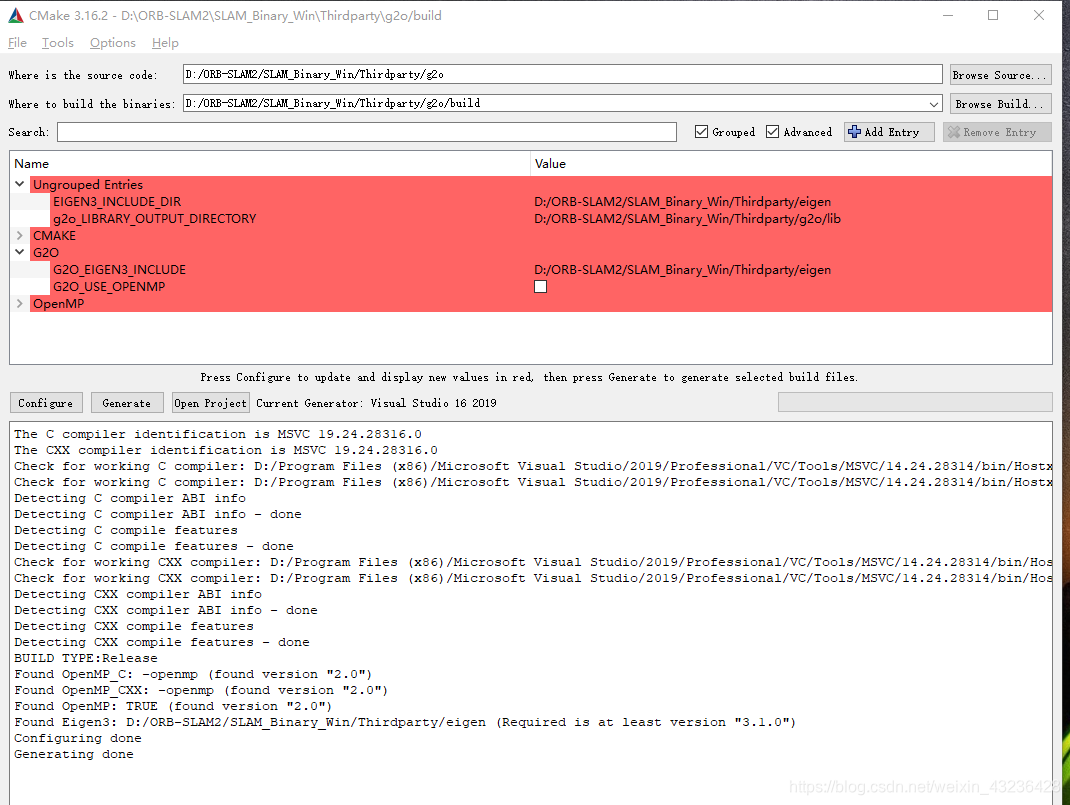Click the EIGEN3_INCLUDE_DIR value cell
The width and height of the screenshot is (1070, 805).
[x=682, y=201]
